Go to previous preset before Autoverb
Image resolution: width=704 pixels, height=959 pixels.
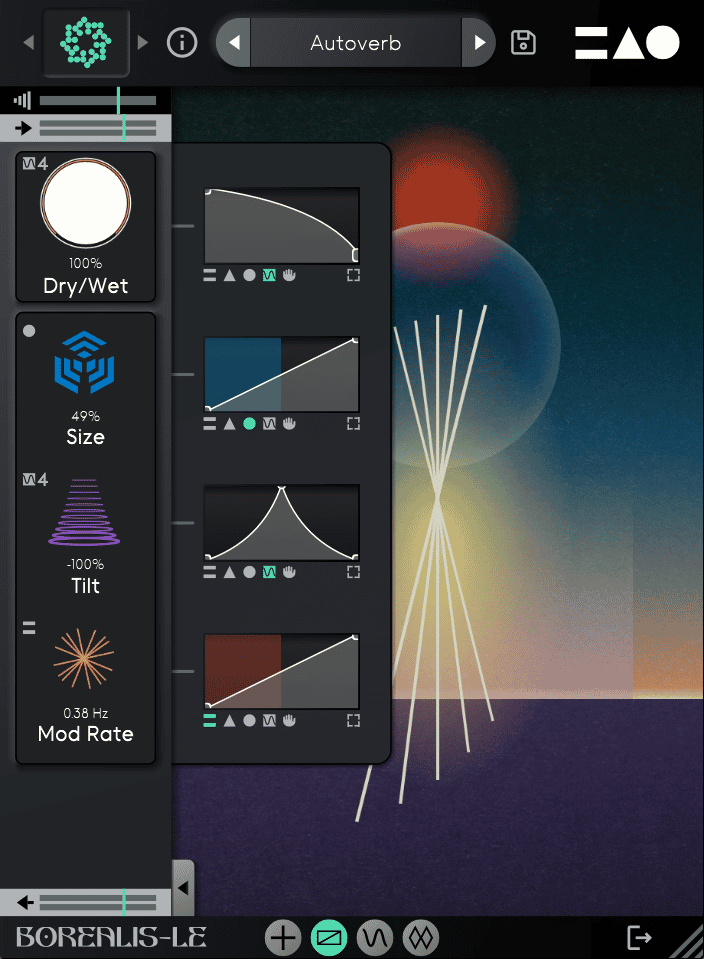click(234, 43)
